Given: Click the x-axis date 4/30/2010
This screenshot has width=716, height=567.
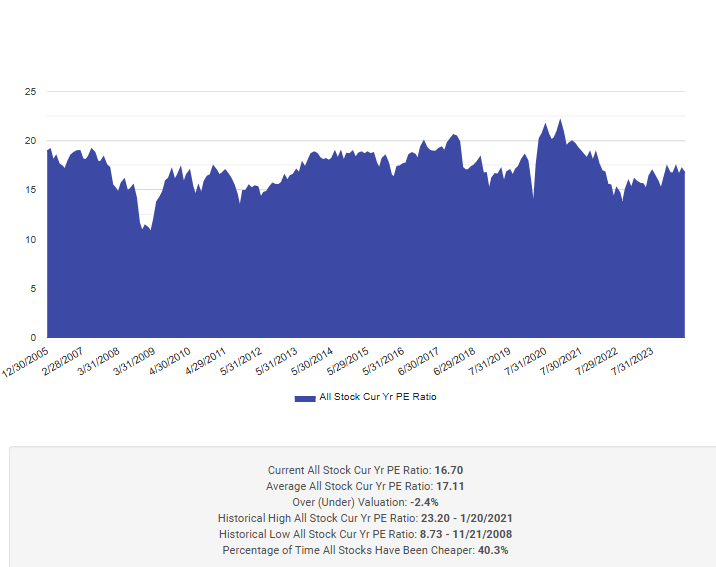Looking at the screenshot, I should [x=169, y=361].
